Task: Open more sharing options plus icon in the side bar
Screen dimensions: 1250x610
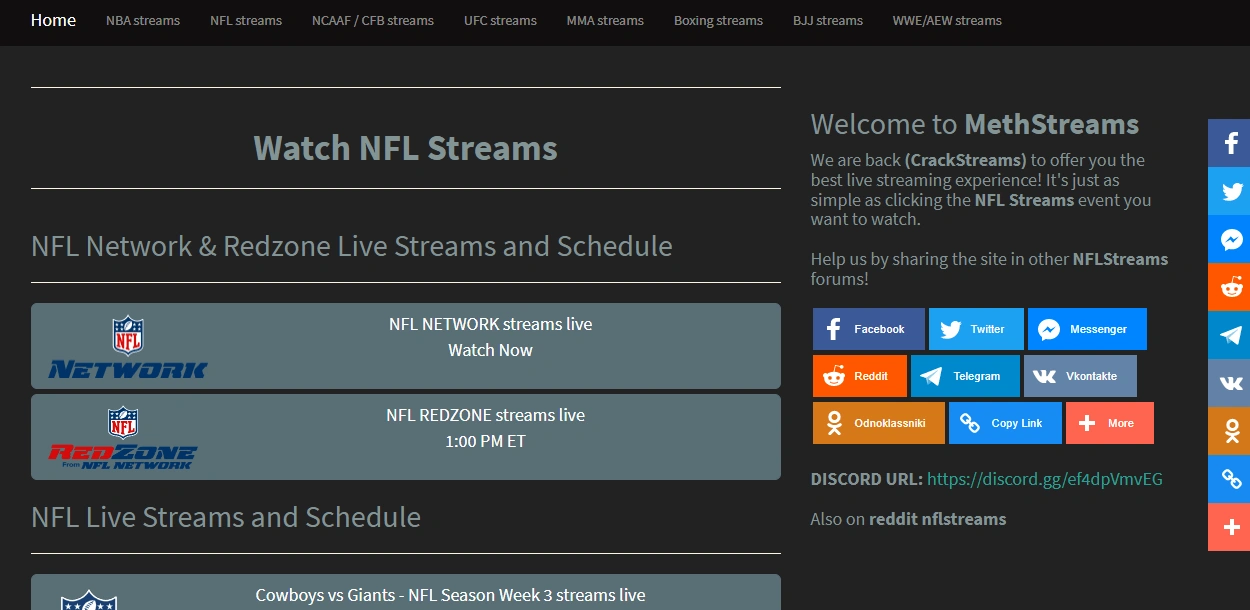Action: tap(1230, 527)
